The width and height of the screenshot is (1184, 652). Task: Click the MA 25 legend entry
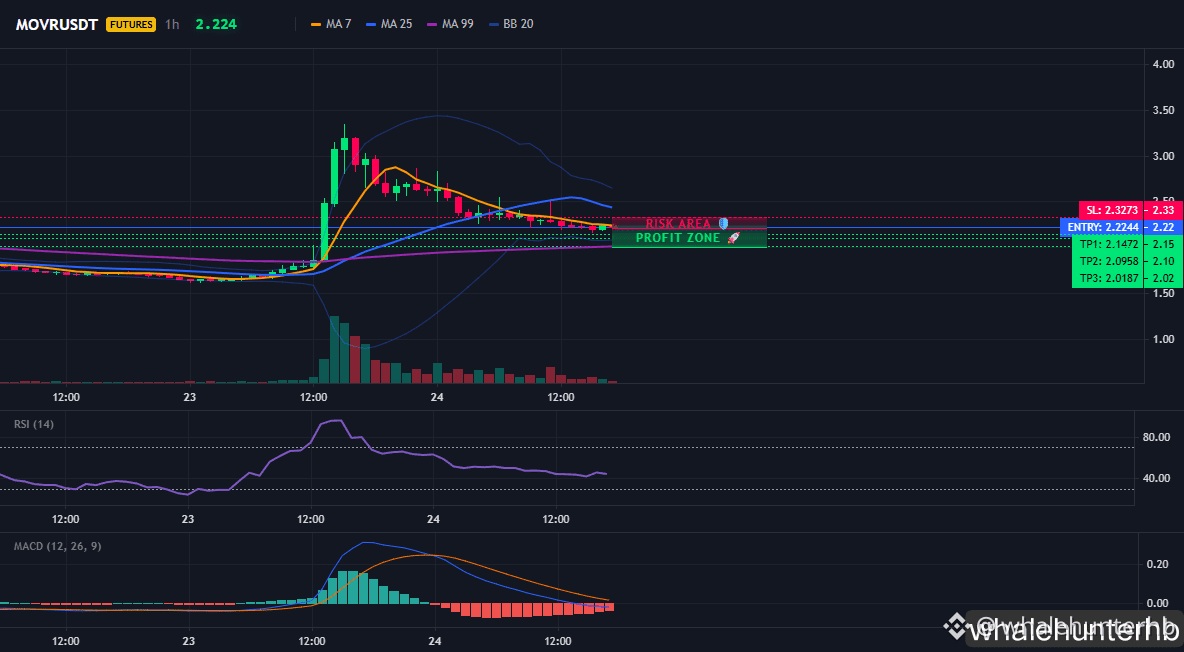pos(389,24)
